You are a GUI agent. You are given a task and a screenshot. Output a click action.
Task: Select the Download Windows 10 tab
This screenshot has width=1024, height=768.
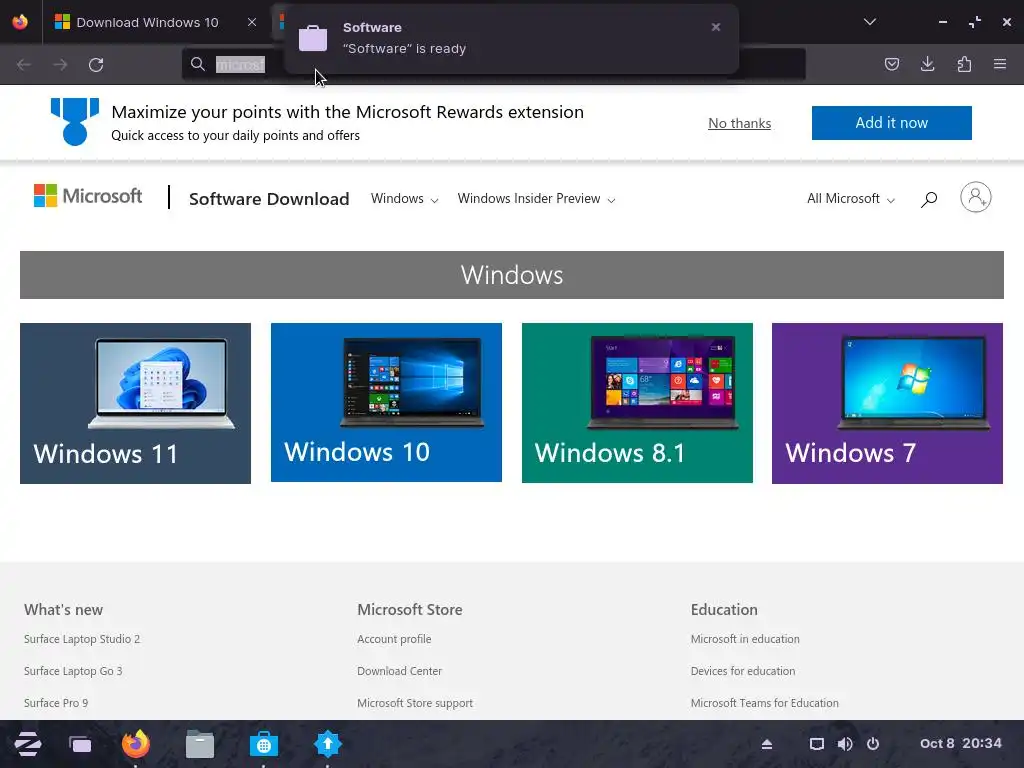pyautogui.click(x=147, y=22)
